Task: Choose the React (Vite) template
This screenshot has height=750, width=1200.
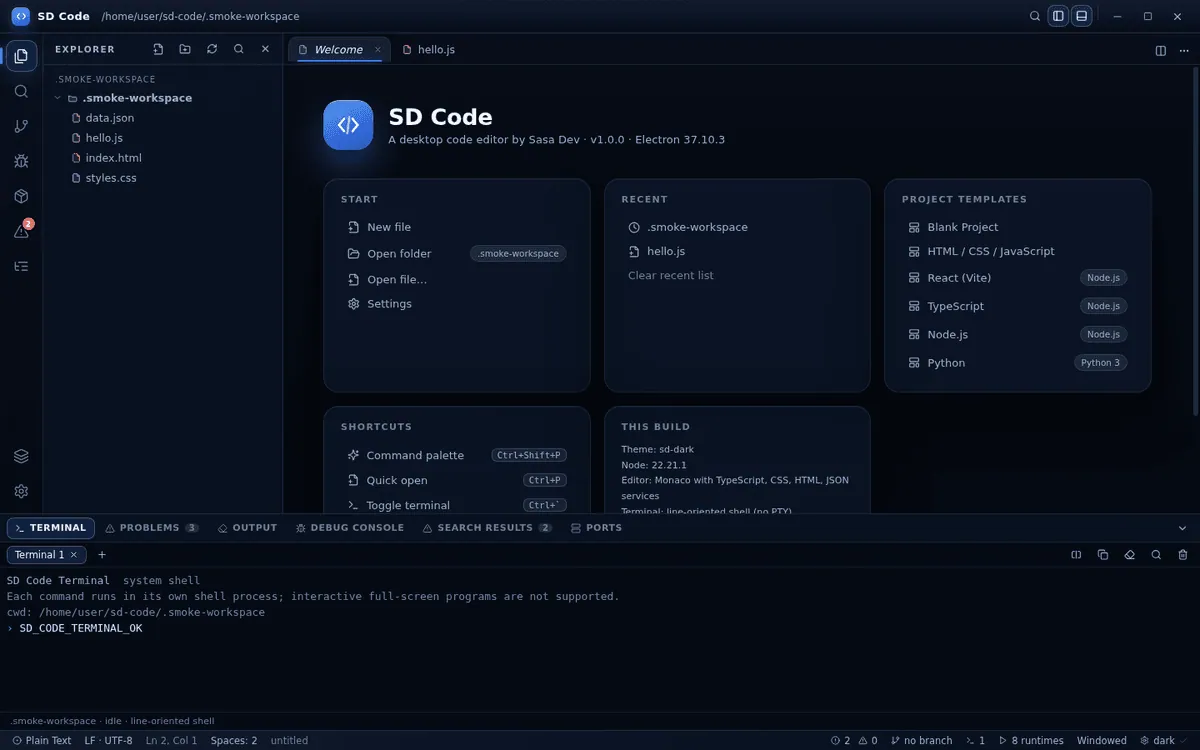Action: click(1018, 278)
